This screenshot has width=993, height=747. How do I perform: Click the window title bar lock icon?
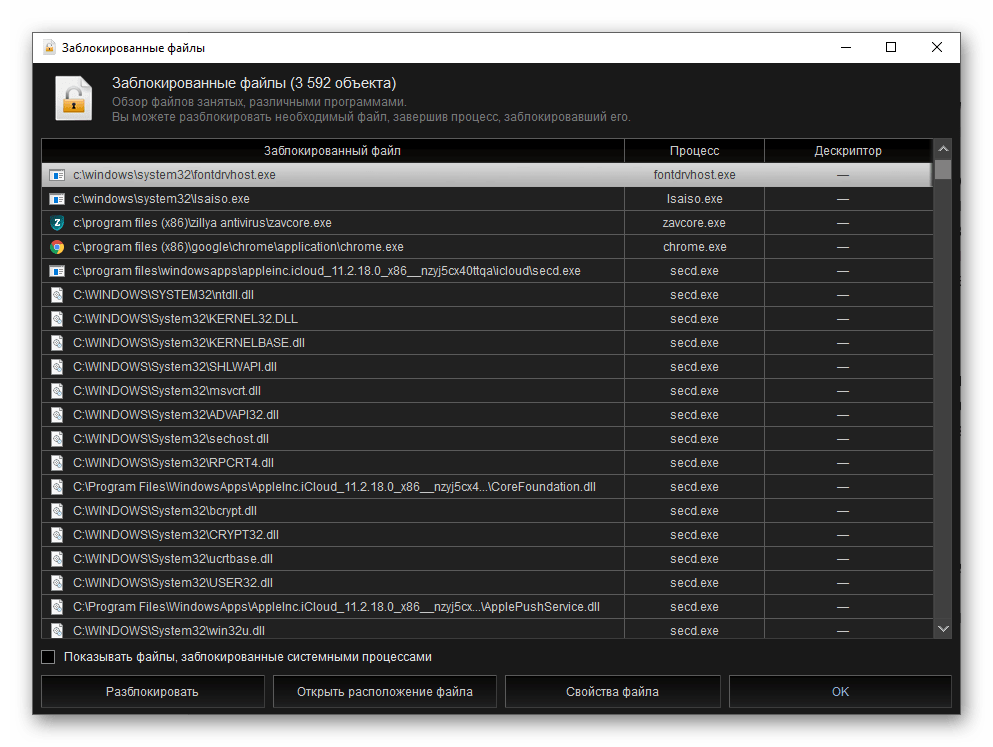click(x=49, y=47)
